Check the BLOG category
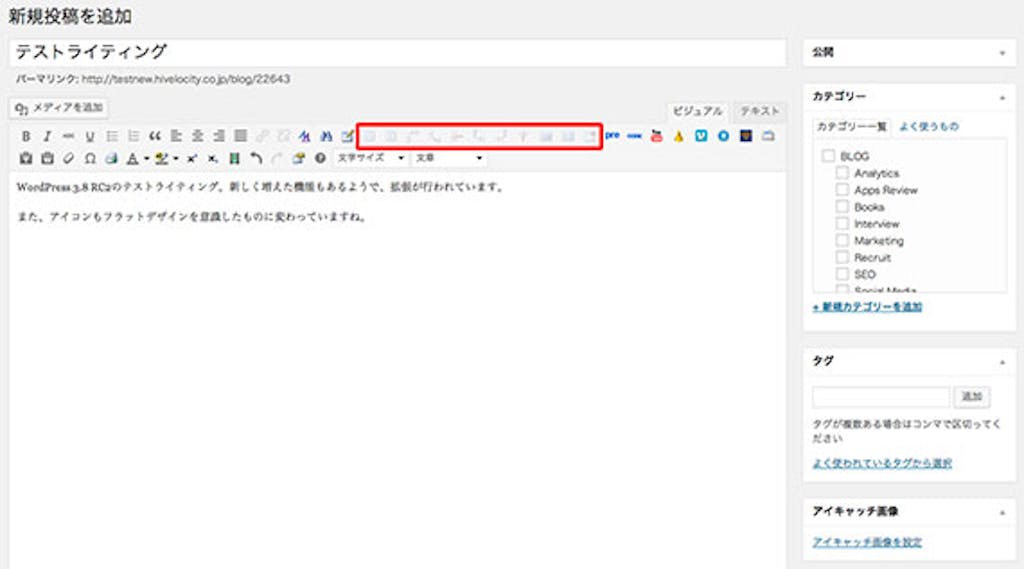 pos(828,155)
